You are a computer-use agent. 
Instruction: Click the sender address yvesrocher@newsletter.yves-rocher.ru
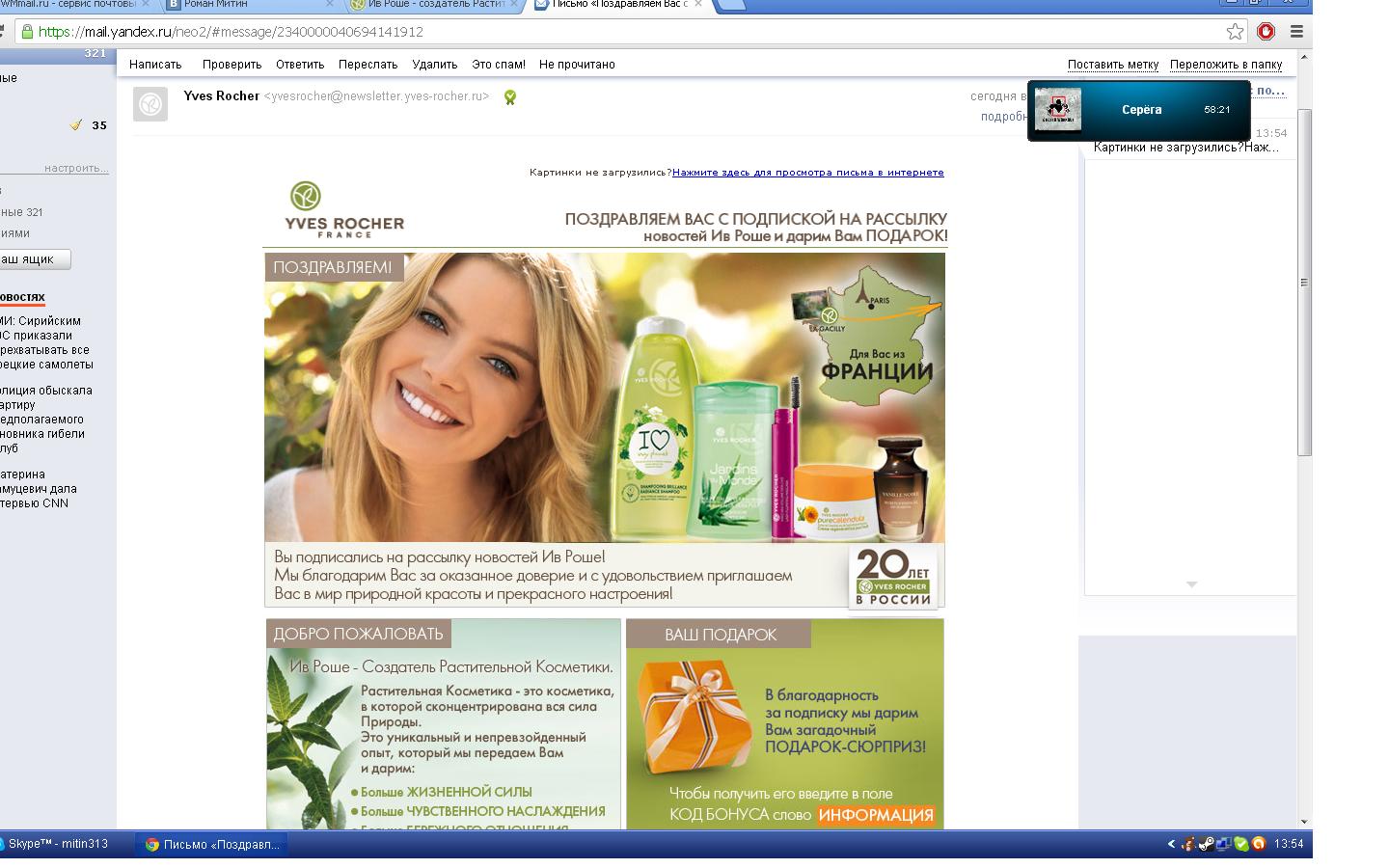pyautogui.click(x=376, y=96)
